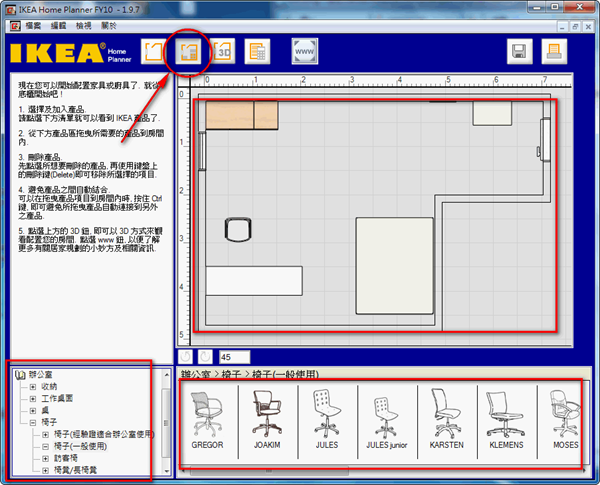Click the product tree scroll down arrow
The image size is (600, 485).
[x=166, y=471]
